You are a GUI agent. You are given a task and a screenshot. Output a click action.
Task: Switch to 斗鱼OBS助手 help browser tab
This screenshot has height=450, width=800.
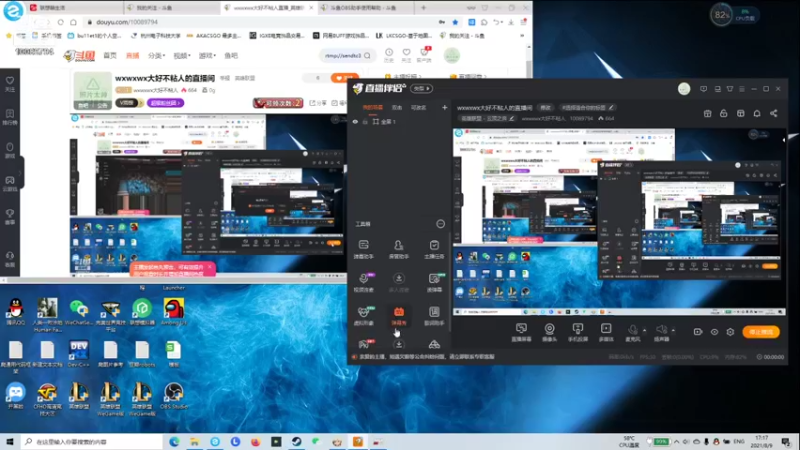[367, 8]
